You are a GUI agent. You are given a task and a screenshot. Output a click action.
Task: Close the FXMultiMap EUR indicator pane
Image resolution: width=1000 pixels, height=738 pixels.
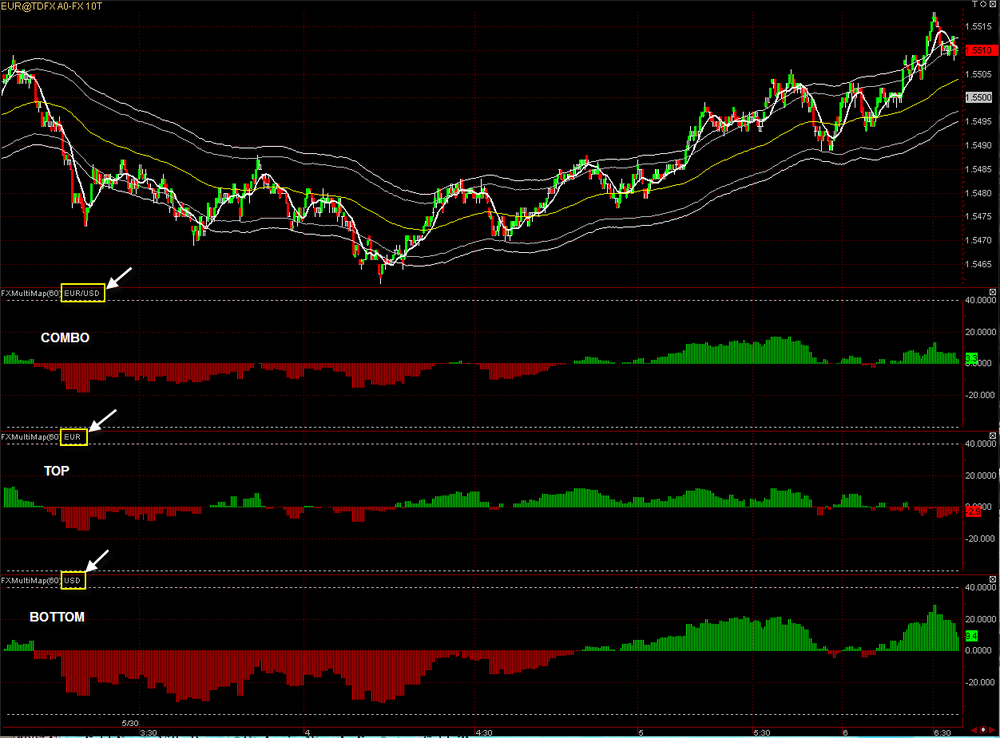[992, 436]
